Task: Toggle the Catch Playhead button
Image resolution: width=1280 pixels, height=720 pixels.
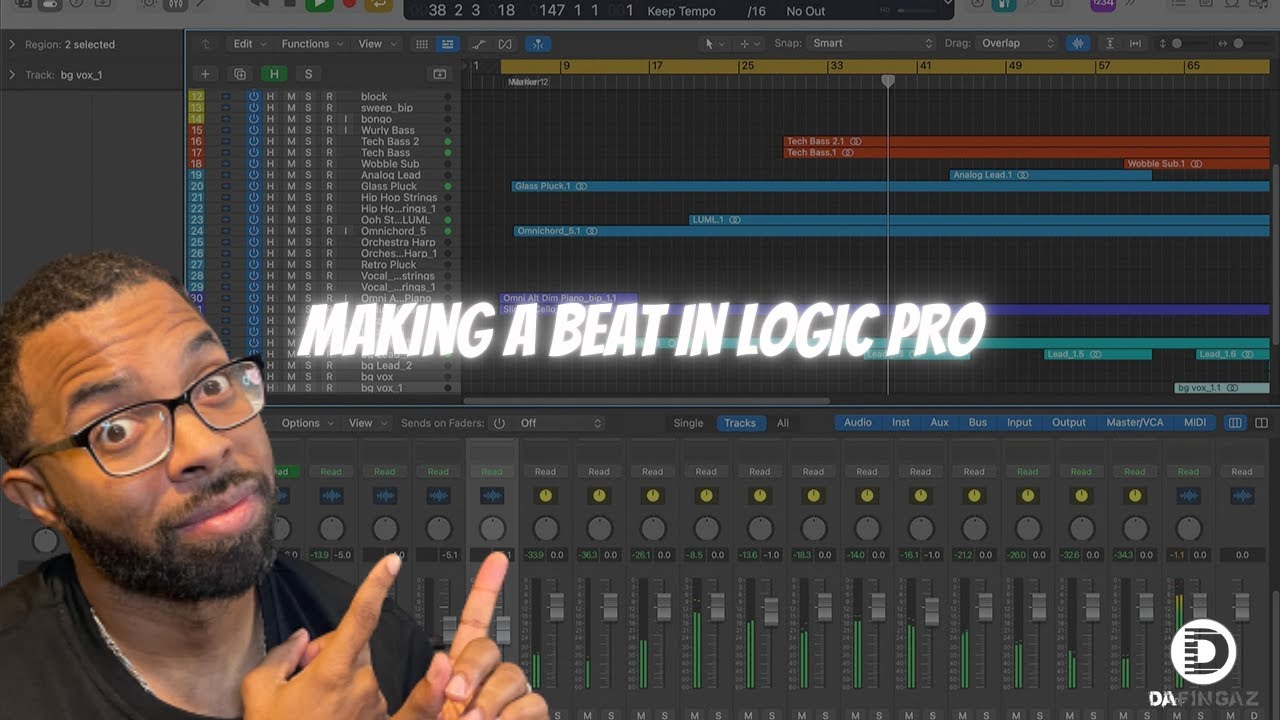Action: (x=538, y=44)
